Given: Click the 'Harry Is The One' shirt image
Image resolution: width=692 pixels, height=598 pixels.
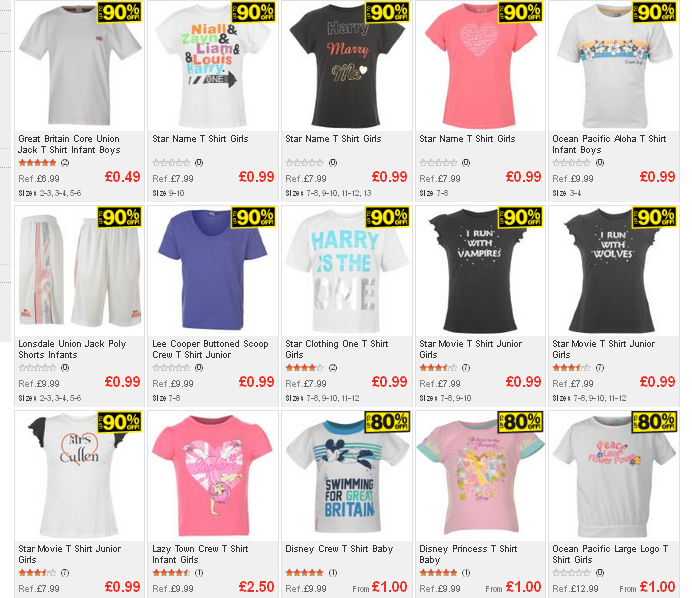Looking at the screenshot, I should click(347, 271).
